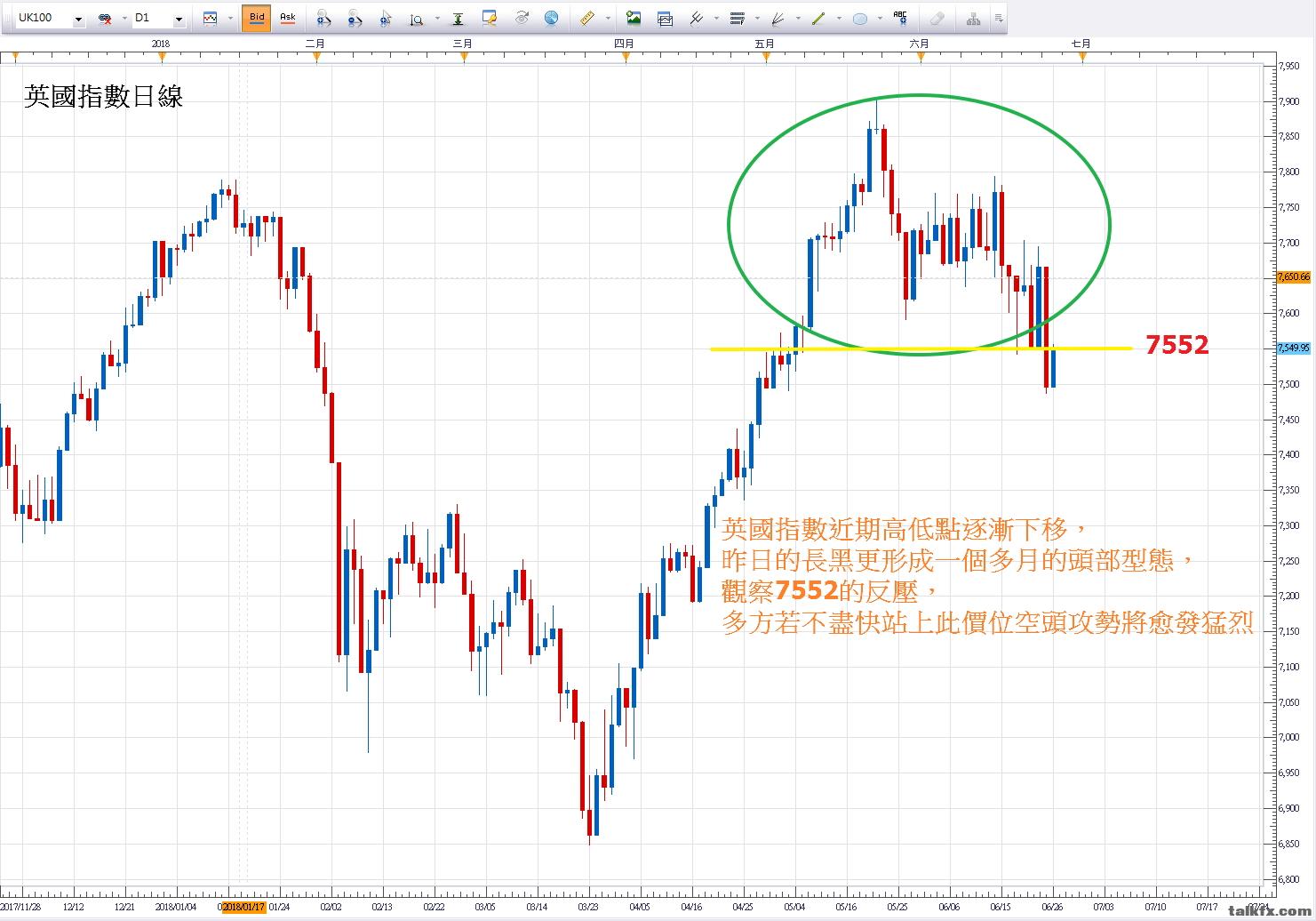1316x921 pixels.
Task: Select the ABC text label tool
Action: point(900,18)
